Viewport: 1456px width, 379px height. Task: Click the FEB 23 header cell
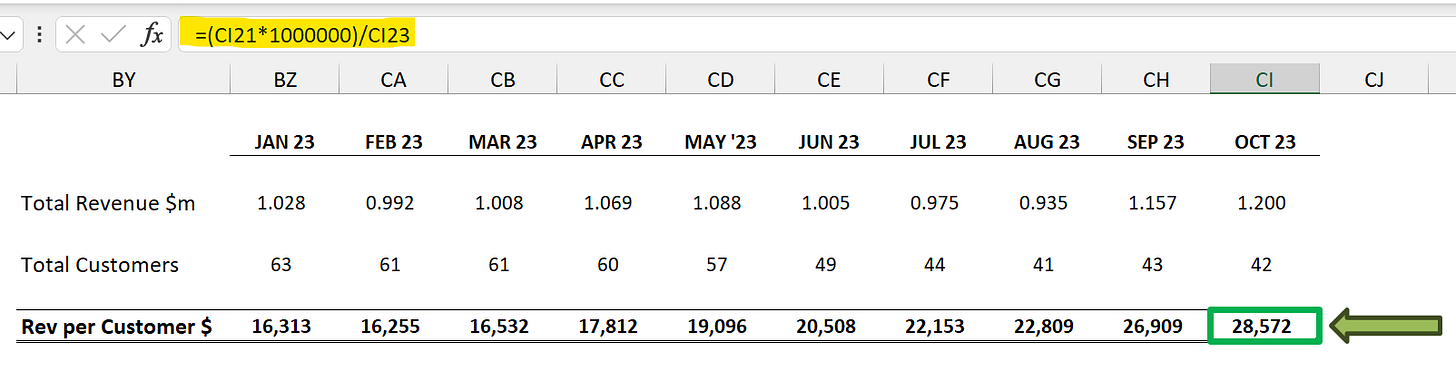click(x=394, y=142)
